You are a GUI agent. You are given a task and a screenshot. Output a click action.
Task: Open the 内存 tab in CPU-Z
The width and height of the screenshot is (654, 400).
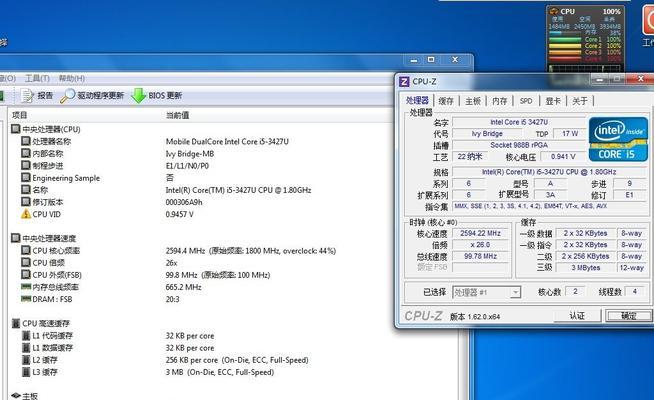click(x=499, y=101)
